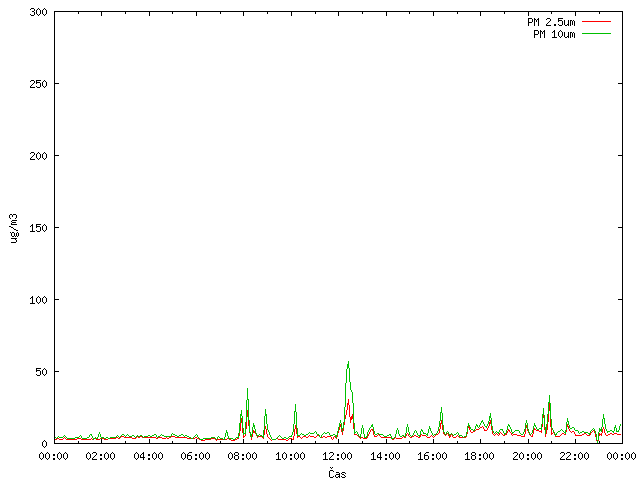Click the ug/m3 y-axis title
640x480 pixels.
coord(13,228)
